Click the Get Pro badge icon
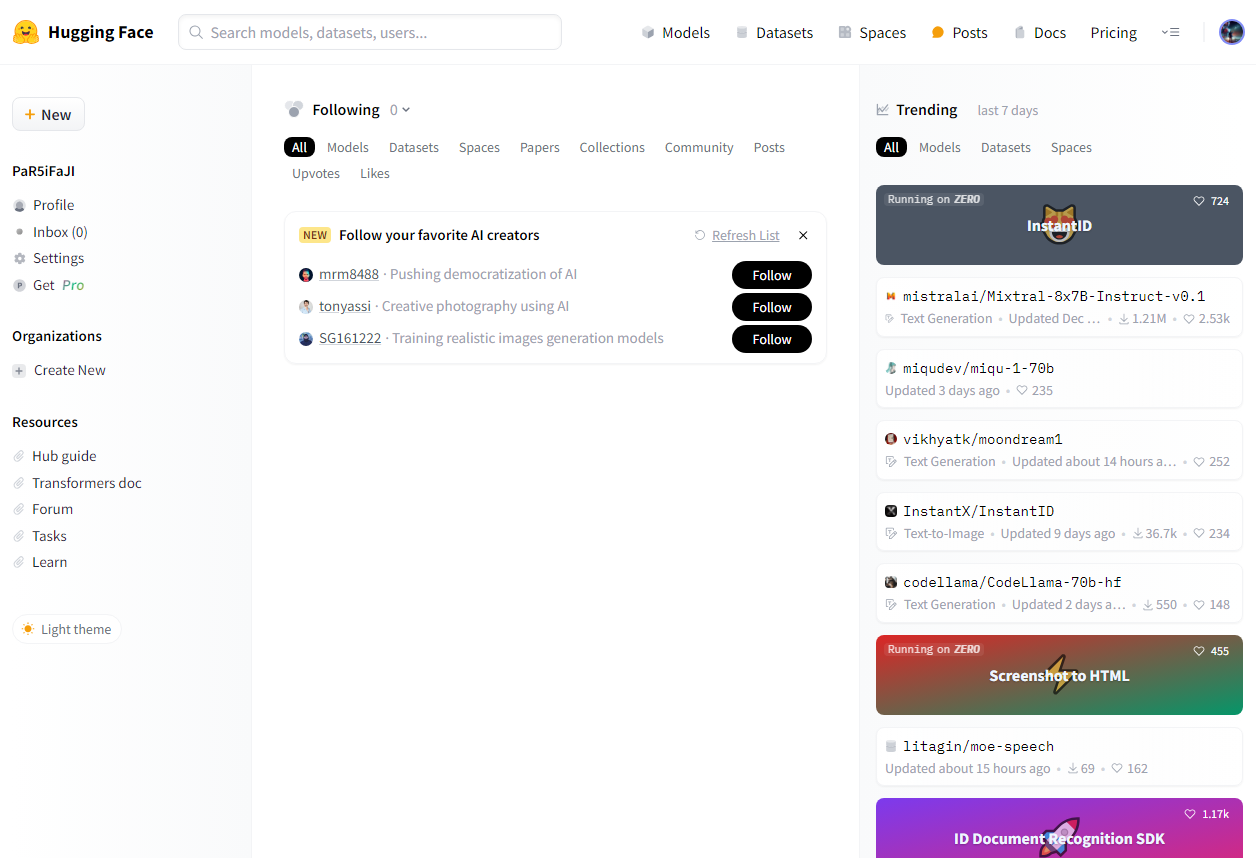 19,285
